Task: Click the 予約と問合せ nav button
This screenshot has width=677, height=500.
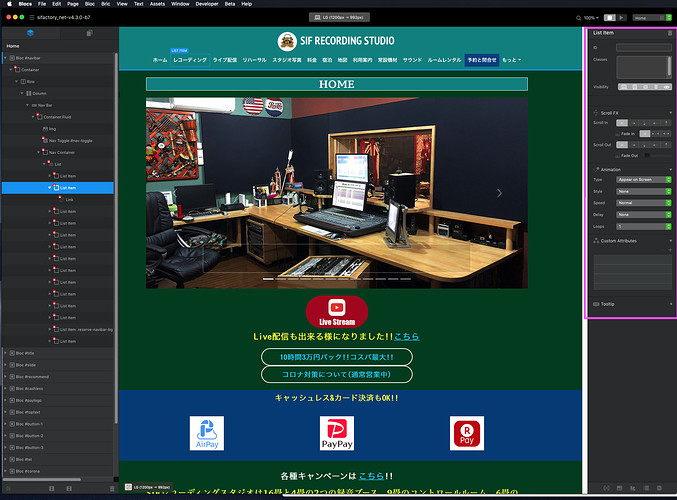Action: tap(482, 60)
